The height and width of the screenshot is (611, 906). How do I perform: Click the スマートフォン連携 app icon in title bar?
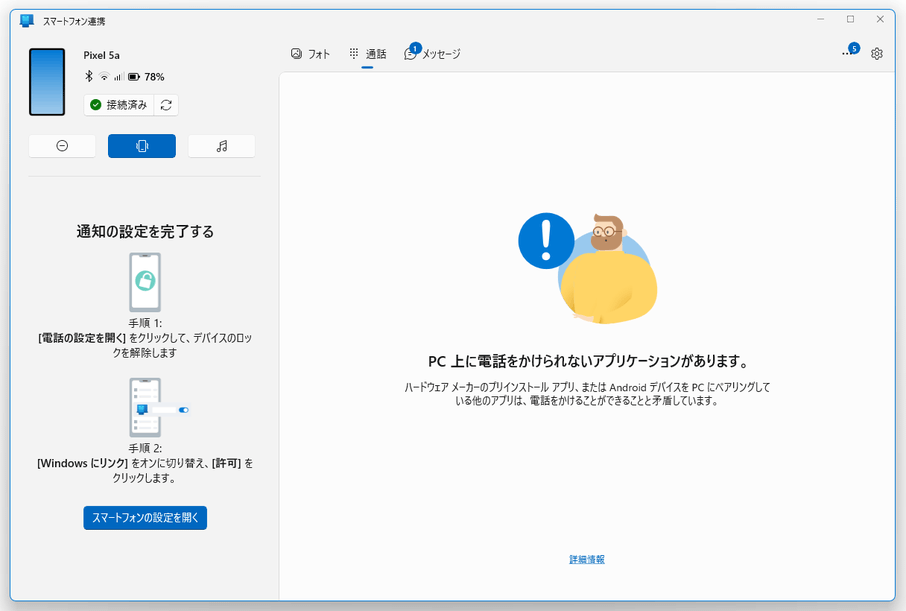(27, 21)
